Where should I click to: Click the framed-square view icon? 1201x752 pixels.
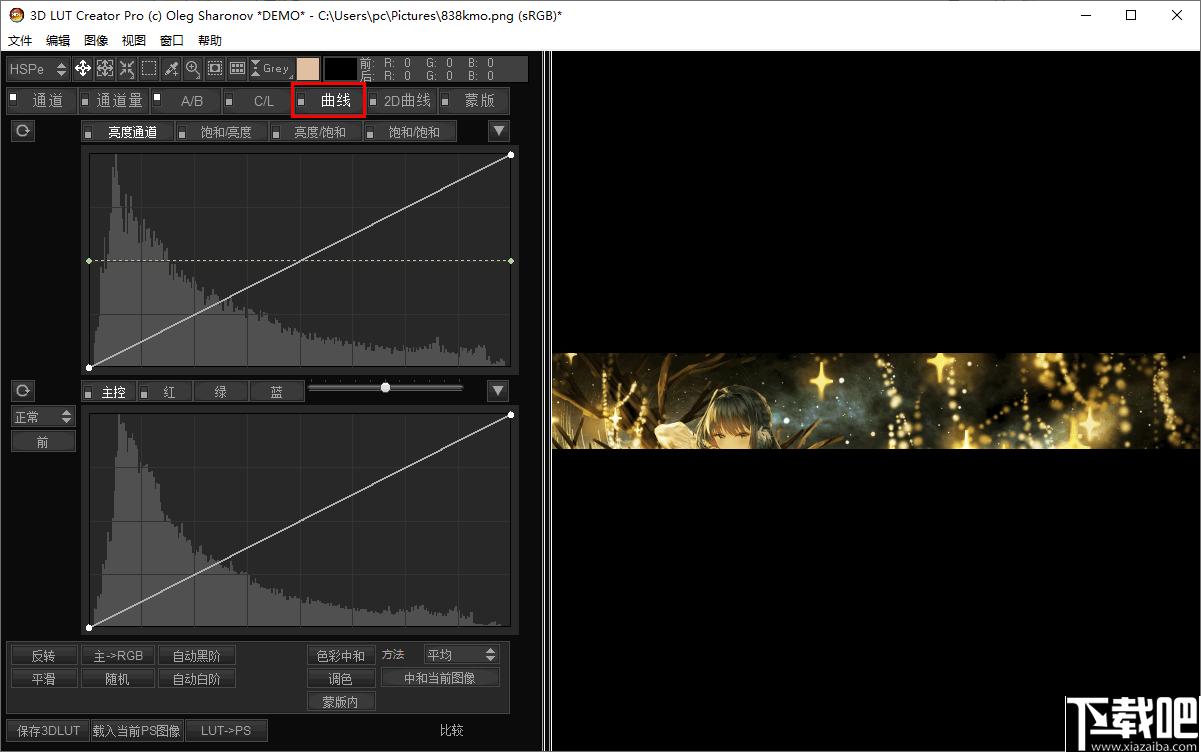tap(215, 69)
